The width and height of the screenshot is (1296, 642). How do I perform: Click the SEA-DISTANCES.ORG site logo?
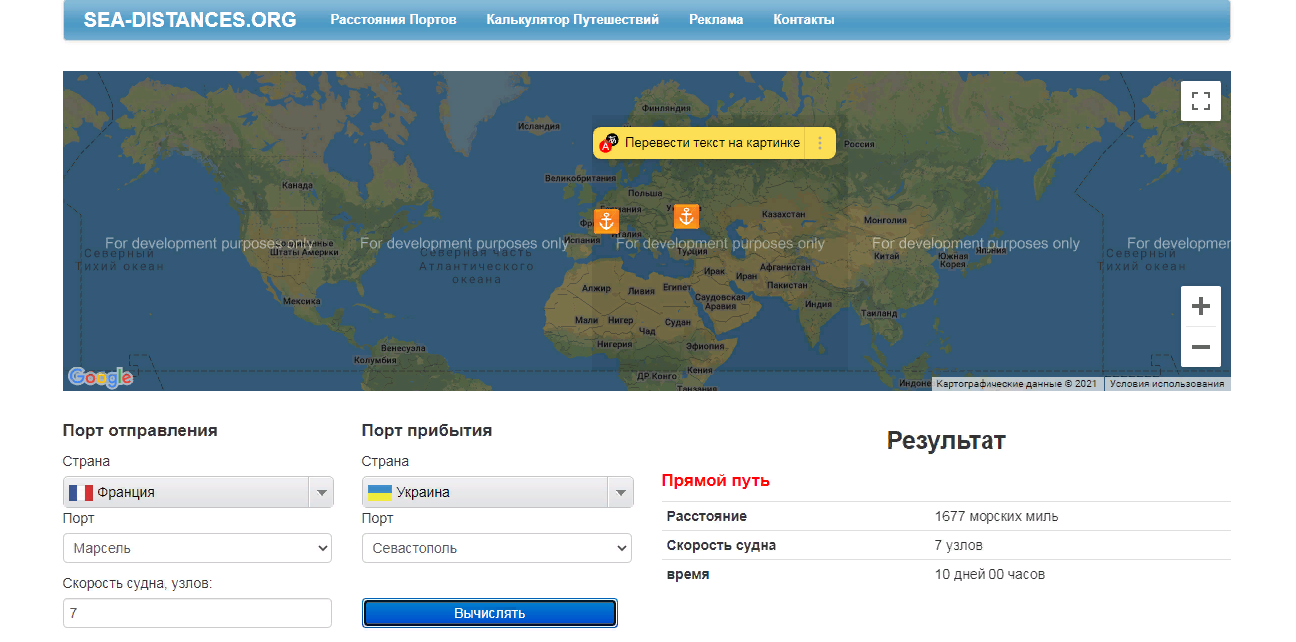point(190,20)
